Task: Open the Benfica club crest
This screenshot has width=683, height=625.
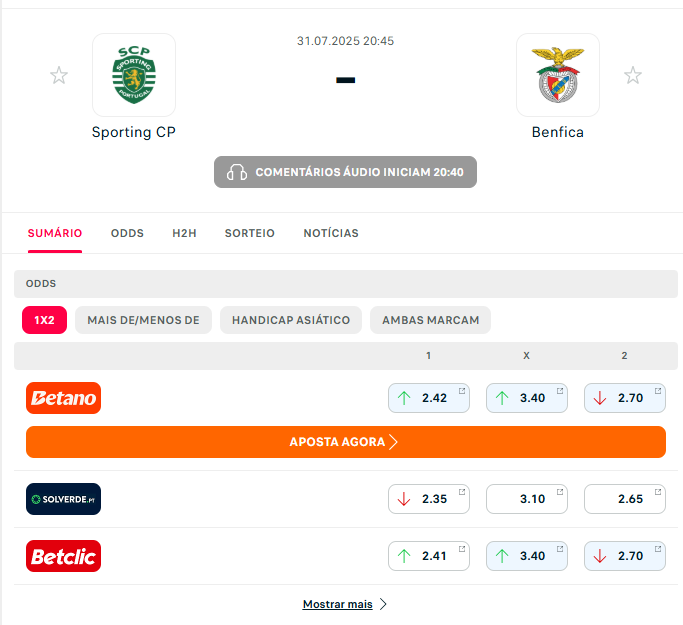Action: (558, 75)
